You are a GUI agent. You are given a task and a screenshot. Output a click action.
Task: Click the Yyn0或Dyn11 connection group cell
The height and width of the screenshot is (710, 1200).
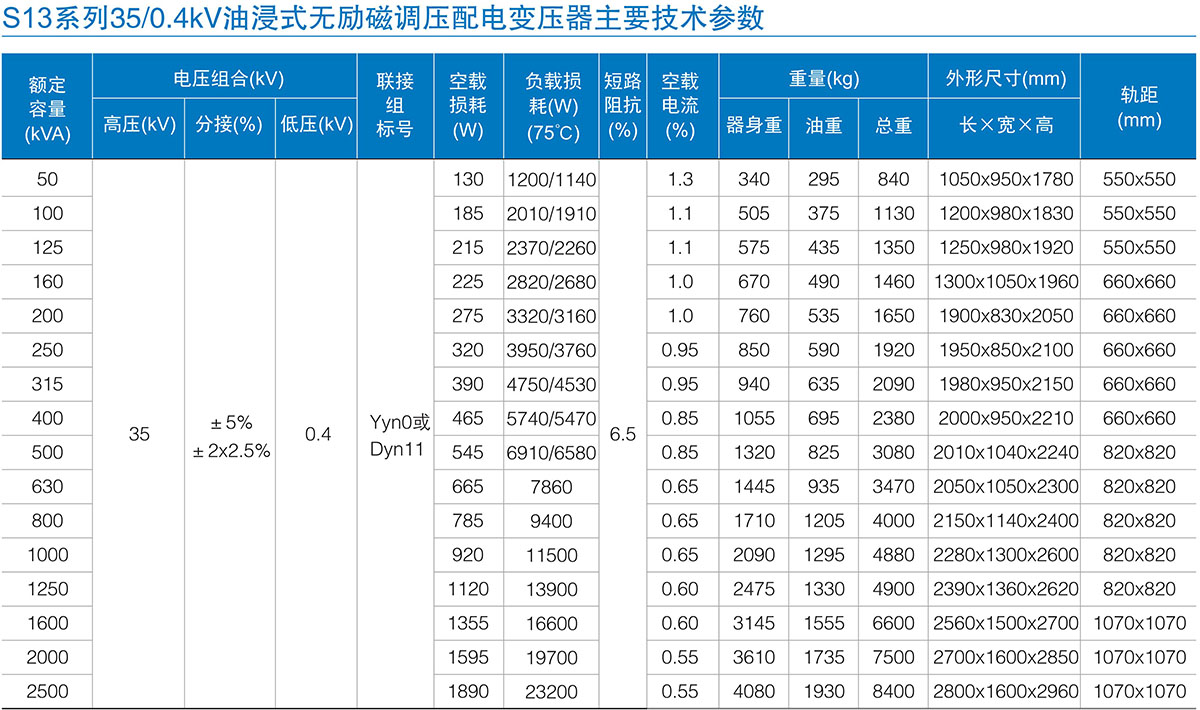397,436
